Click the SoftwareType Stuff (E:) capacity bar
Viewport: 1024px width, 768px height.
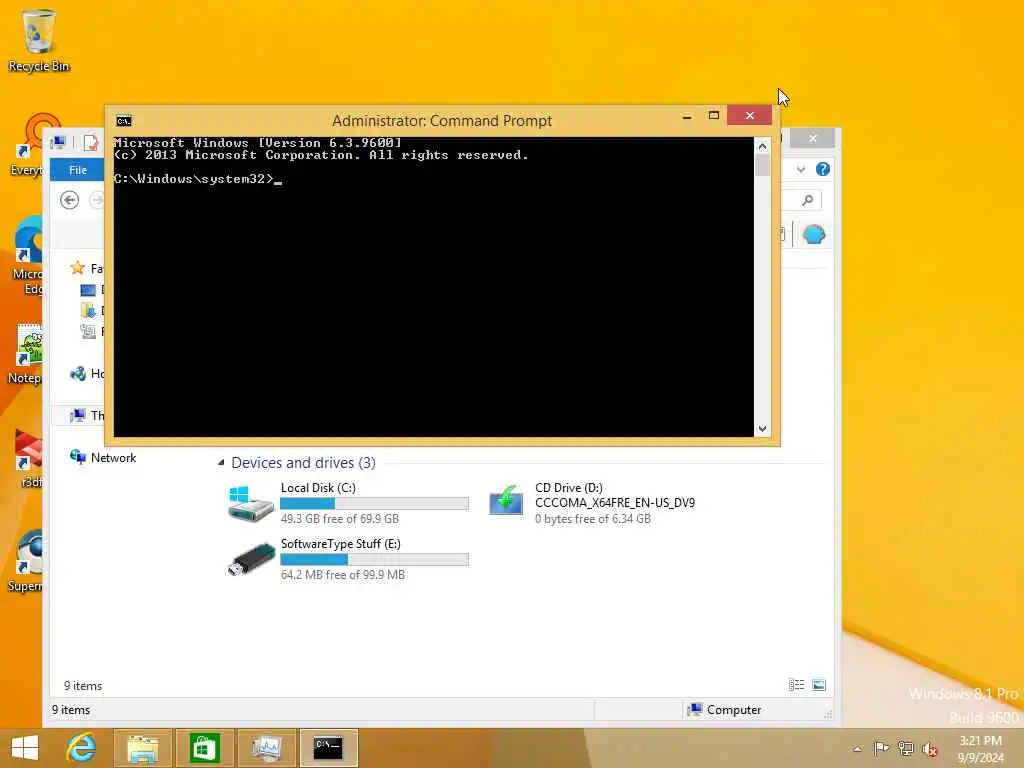pos(374,560)
